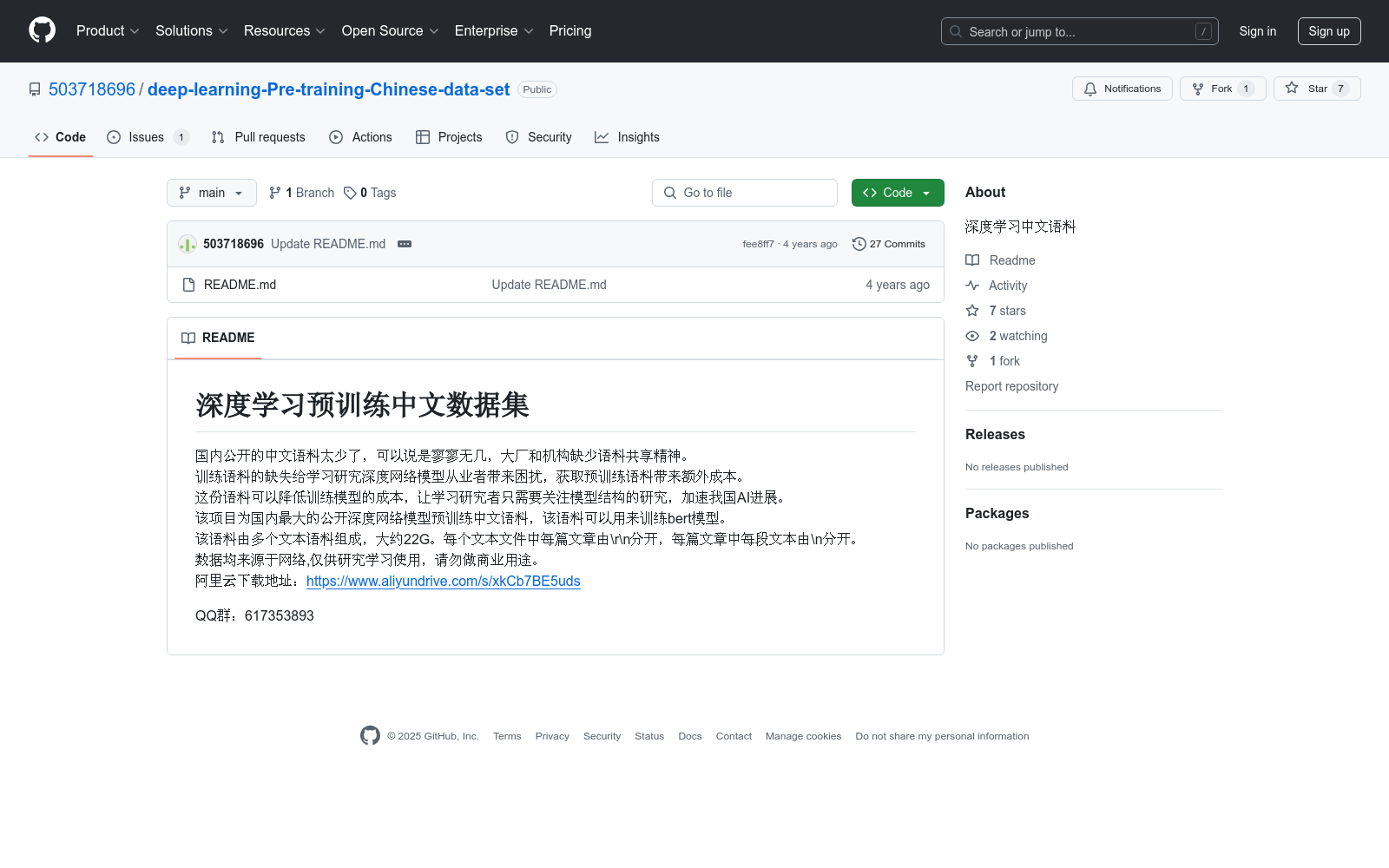Click the pulse icon beside Activity
The width and height of the screenshot is (1389, 868).
click(972, 286)
